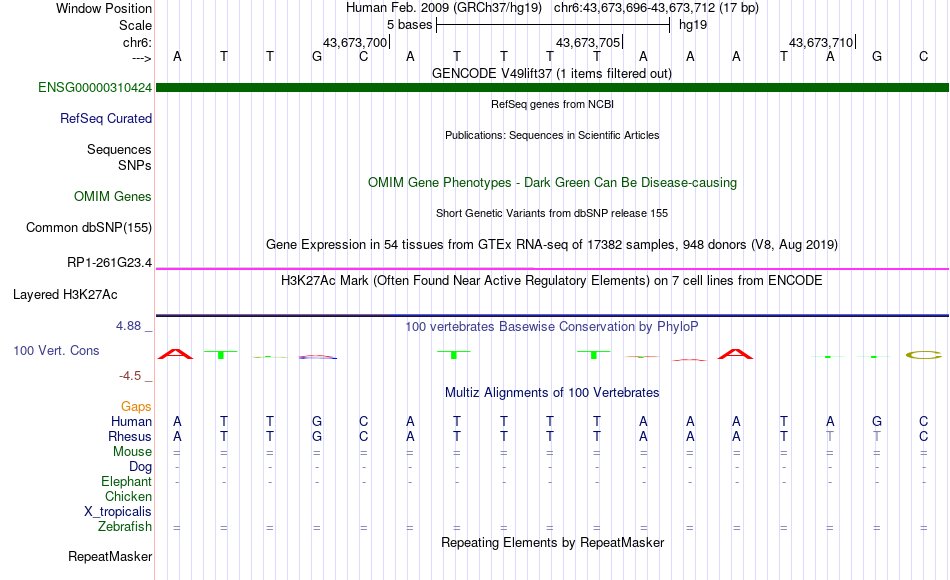Select the Mouse alignment row label

tap(133, 452)
